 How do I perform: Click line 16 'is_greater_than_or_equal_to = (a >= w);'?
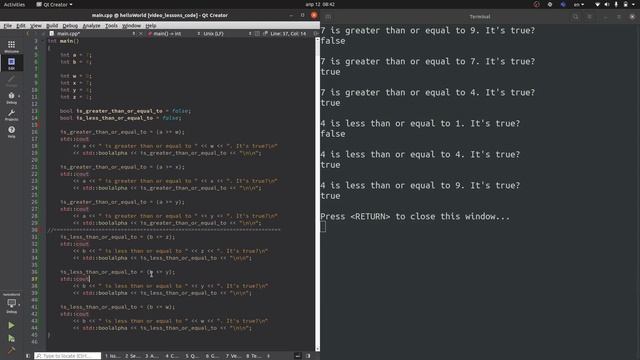pyautogui.click(x=122, y=132)
